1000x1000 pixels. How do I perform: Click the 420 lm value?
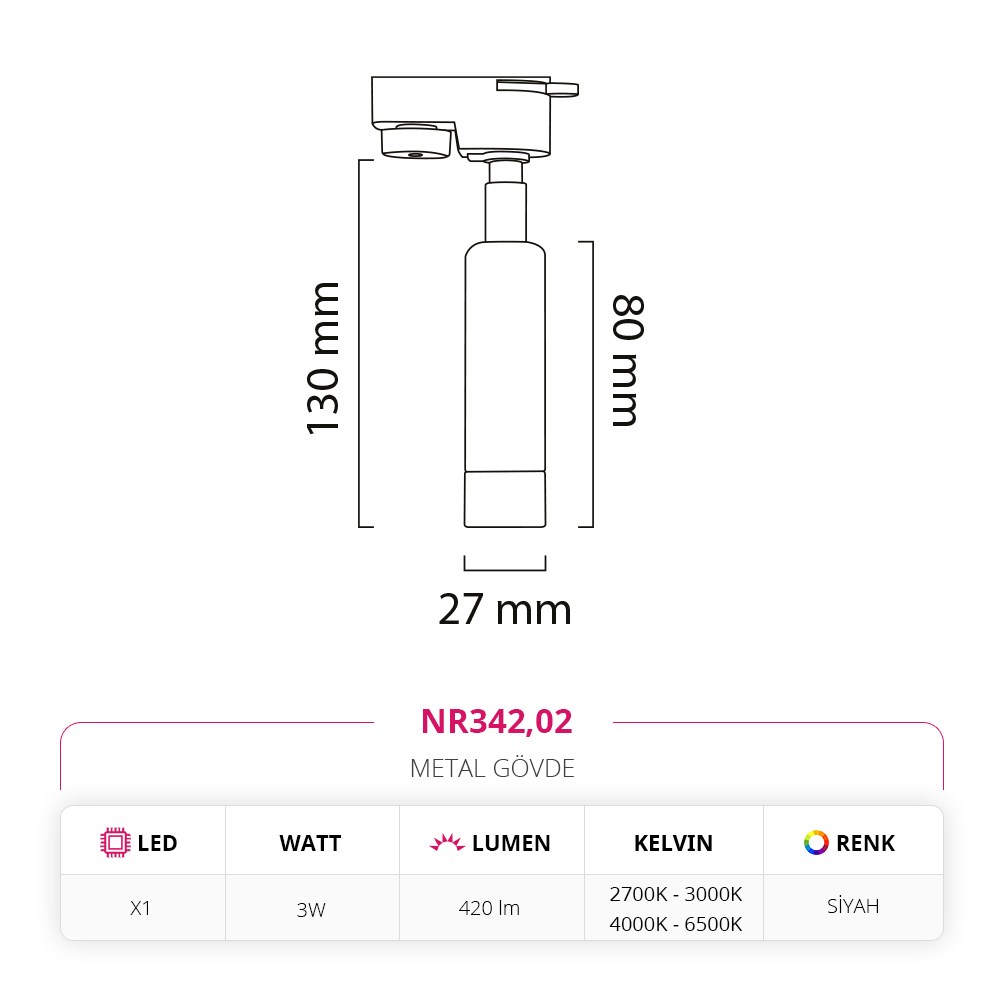489,908
